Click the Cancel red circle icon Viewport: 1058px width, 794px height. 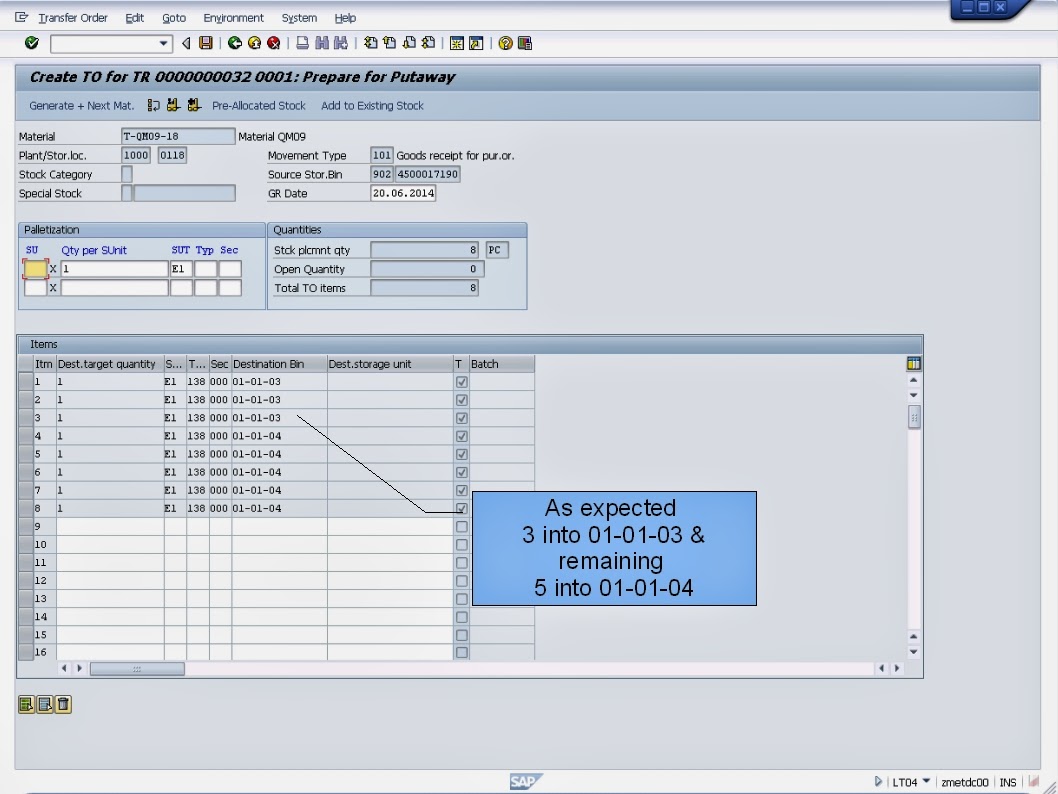pyautogui.click(x=272, y=43)
